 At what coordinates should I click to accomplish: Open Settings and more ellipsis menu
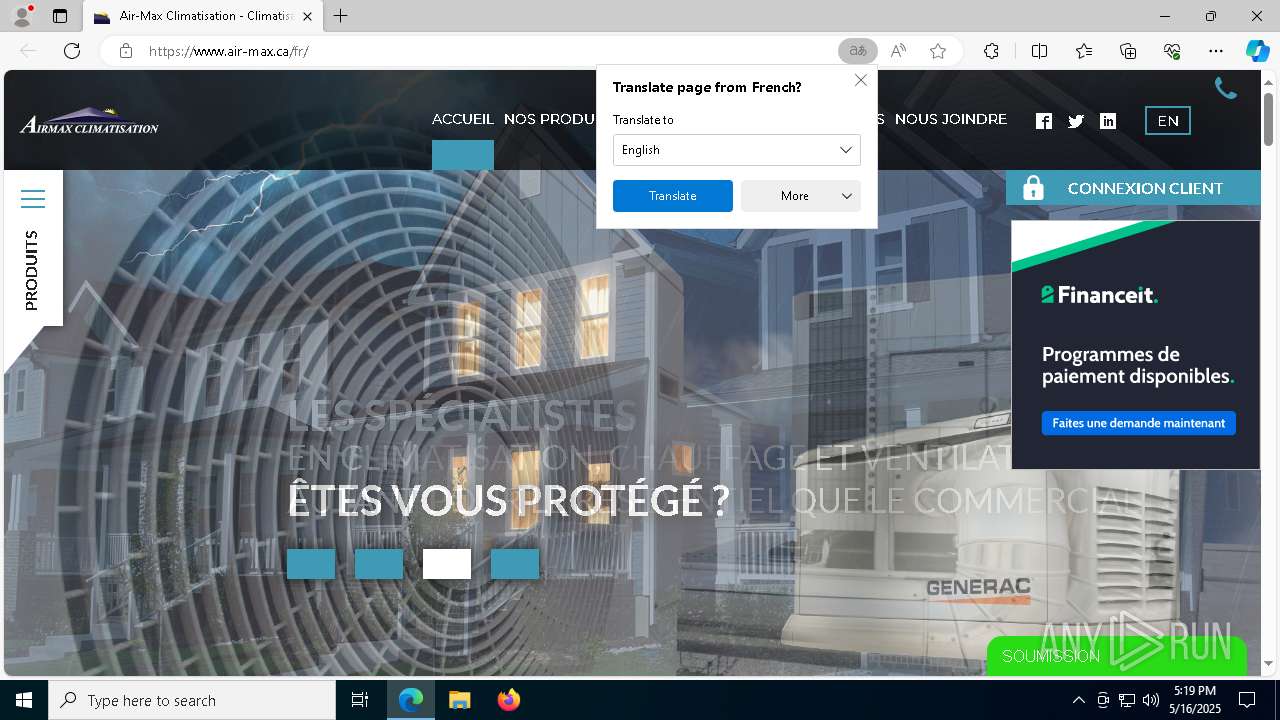coord(1216,51)
